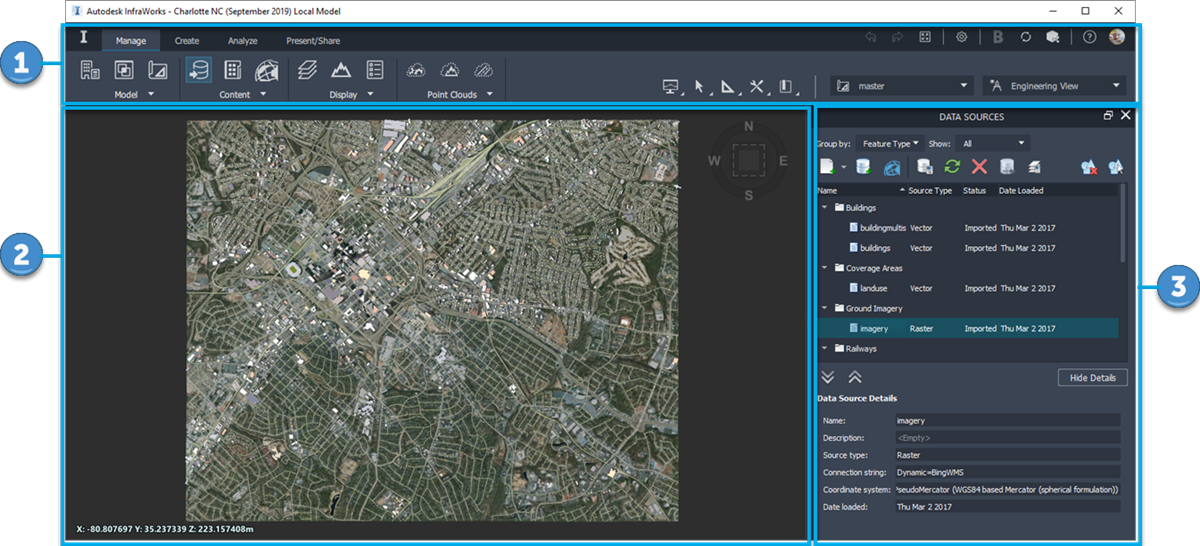The width and height of the screenshot is (1200, 546).
Task: Open Group by Feature Type dropdown
Action: [x=889, y=144]
